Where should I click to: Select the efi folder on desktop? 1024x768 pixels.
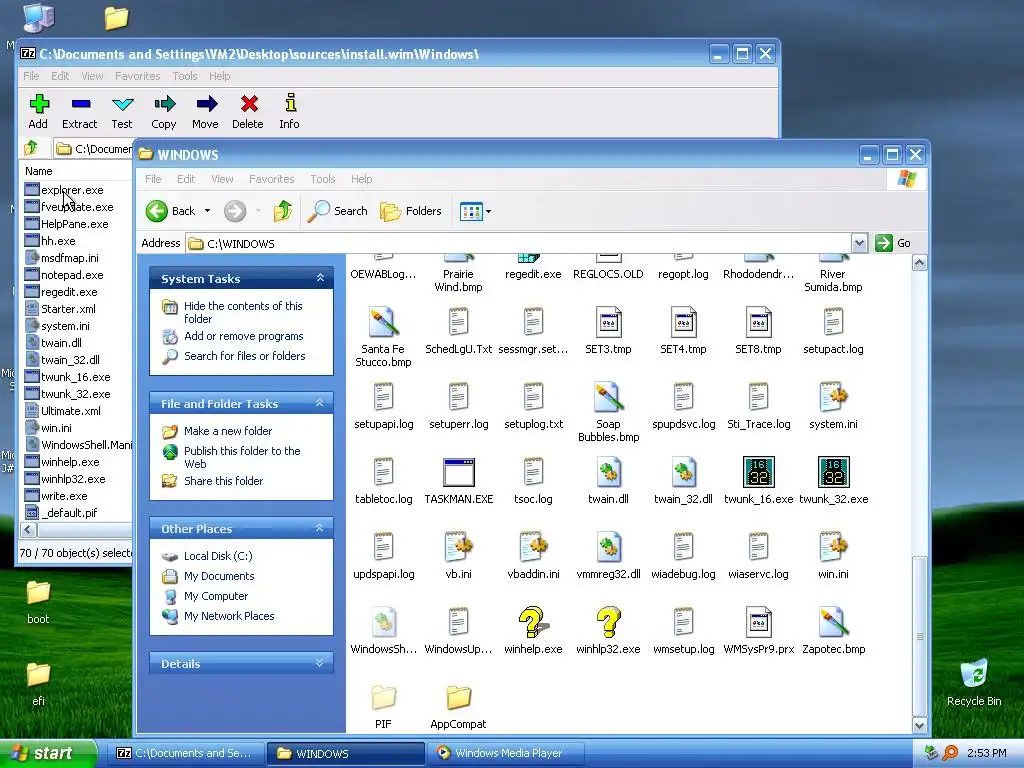[38, 674]
